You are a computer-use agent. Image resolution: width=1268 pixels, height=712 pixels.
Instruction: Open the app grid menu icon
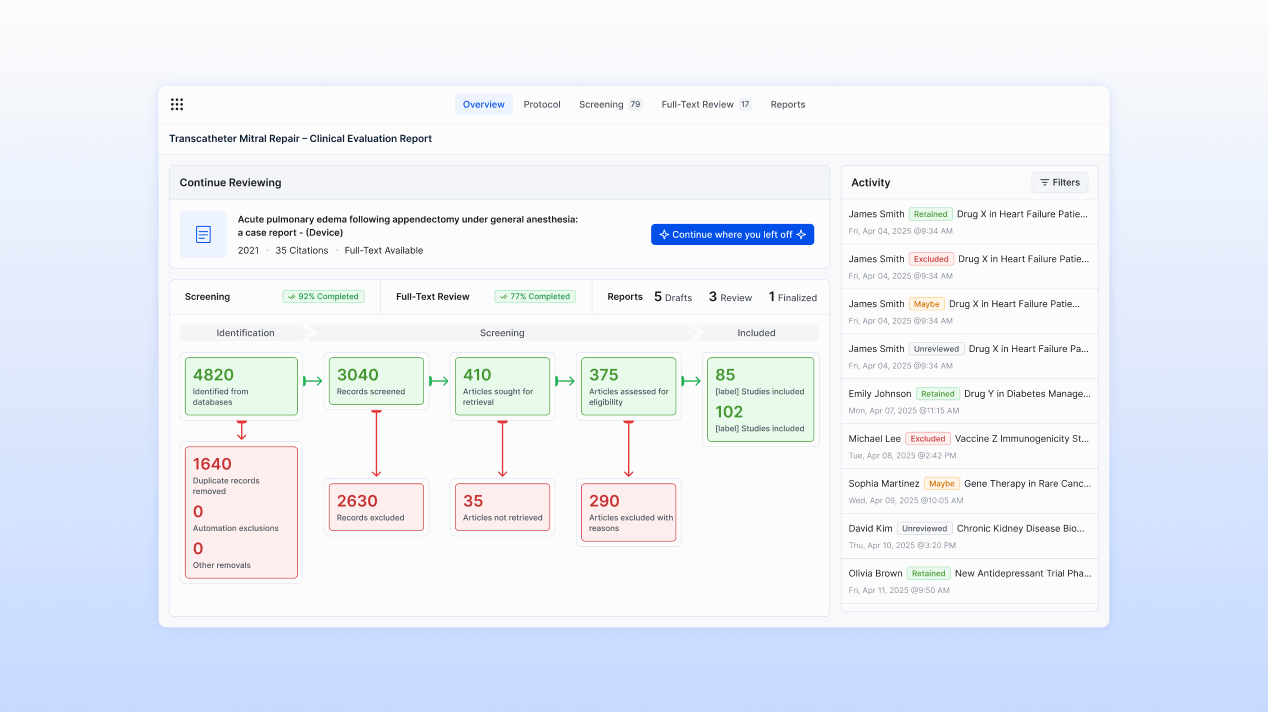coord(177,104)
